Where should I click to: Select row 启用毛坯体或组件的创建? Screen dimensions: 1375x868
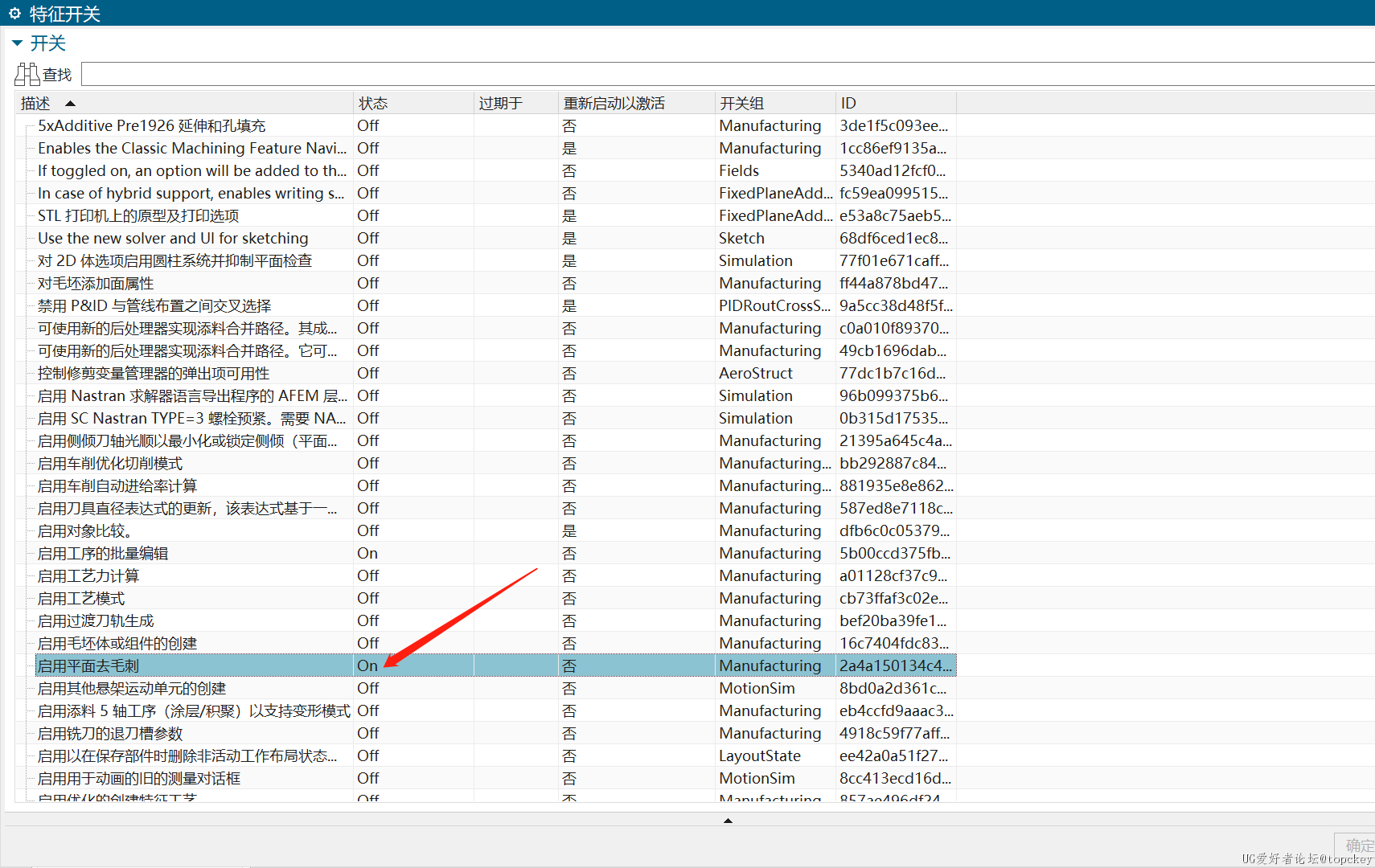pos(496,643)
